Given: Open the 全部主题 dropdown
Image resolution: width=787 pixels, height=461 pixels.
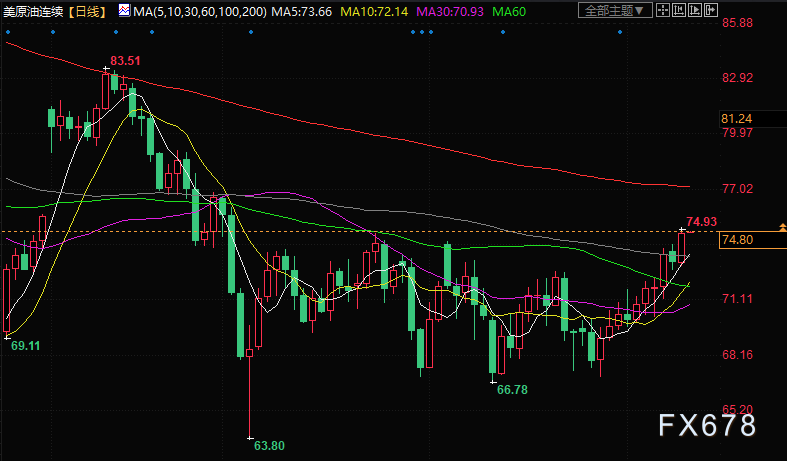Looking at the screenshot, I should [x=615, y=10].
